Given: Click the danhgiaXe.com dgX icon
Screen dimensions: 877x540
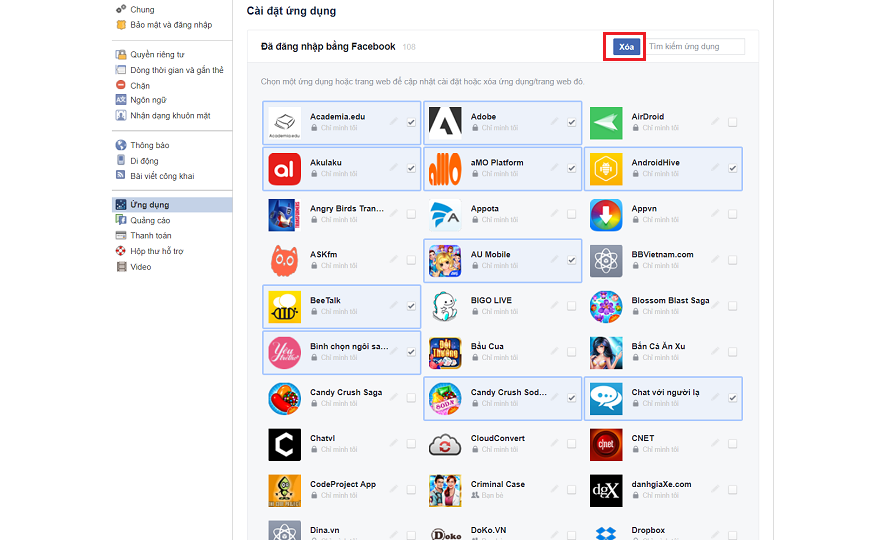Looking at the screenshot, I should tap(606, 490).
